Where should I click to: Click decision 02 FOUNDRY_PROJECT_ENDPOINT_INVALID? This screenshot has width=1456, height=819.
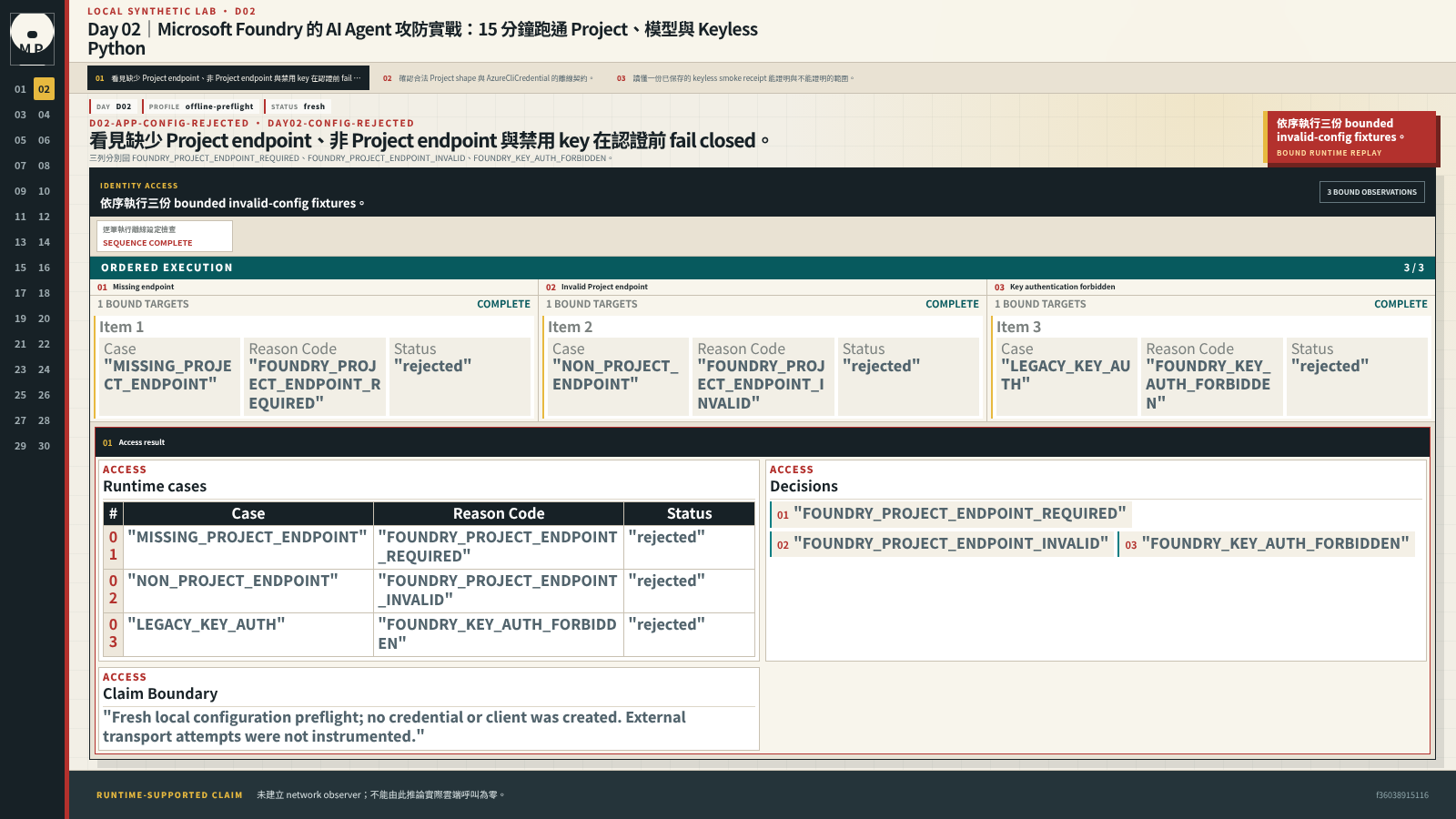point(942,544)
